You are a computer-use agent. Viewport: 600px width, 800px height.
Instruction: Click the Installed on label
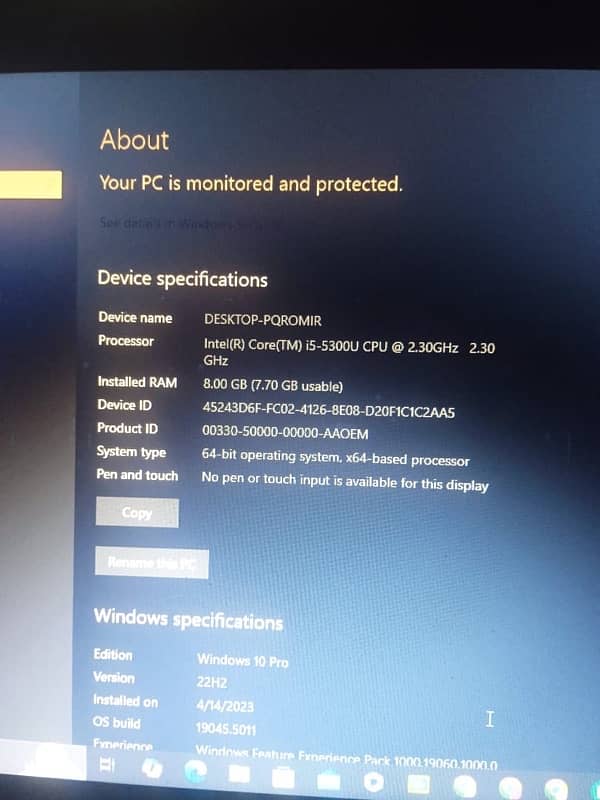(126, 701)
